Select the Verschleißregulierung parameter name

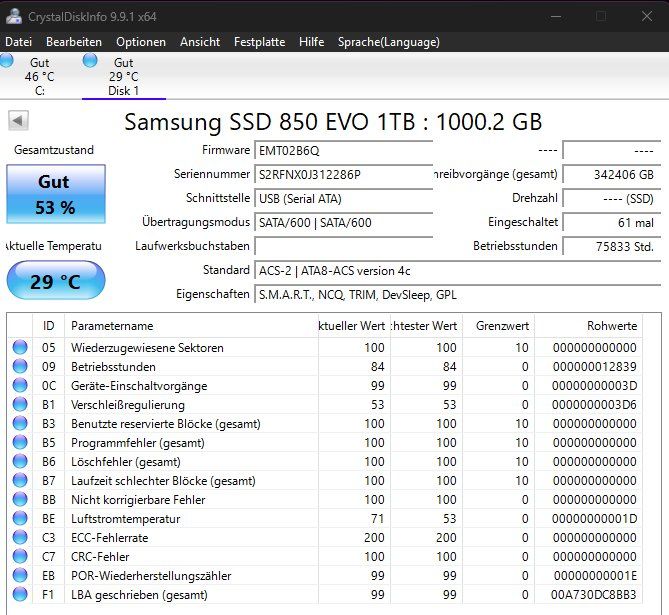coord(128,405)
